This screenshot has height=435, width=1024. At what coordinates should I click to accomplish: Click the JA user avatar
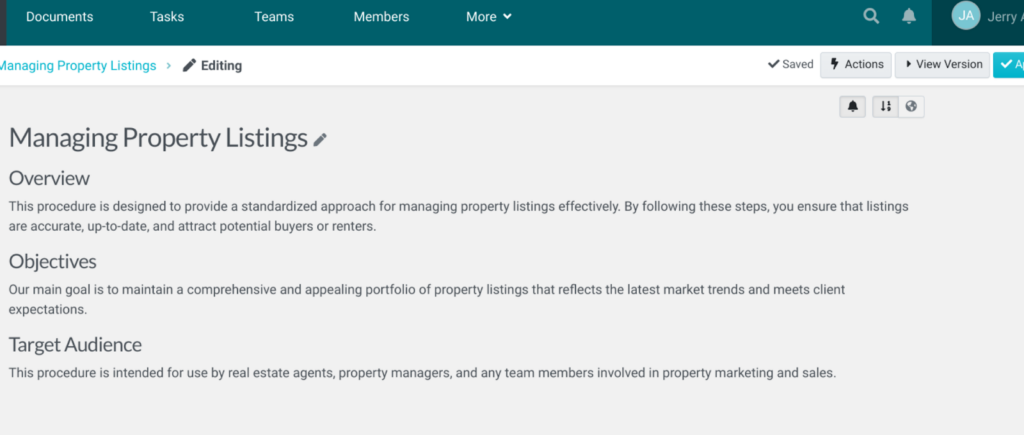click(966, 16)
